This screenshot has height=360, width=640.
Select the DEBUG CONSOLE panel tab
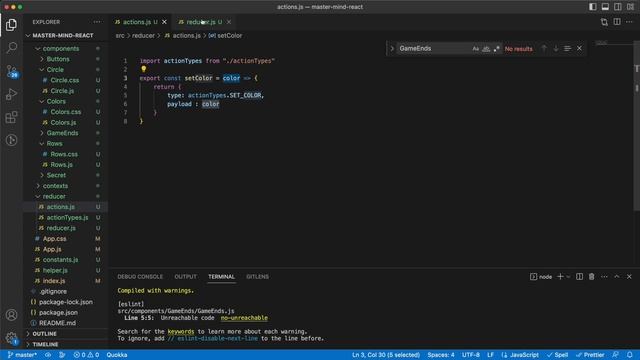pyautogui.click(x=140, y=277)
